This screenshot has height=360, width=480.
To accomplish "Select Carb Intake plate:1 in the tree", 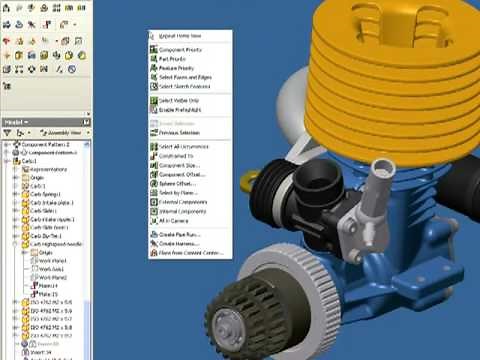I will pyautogui.click(x=52, y=203).
